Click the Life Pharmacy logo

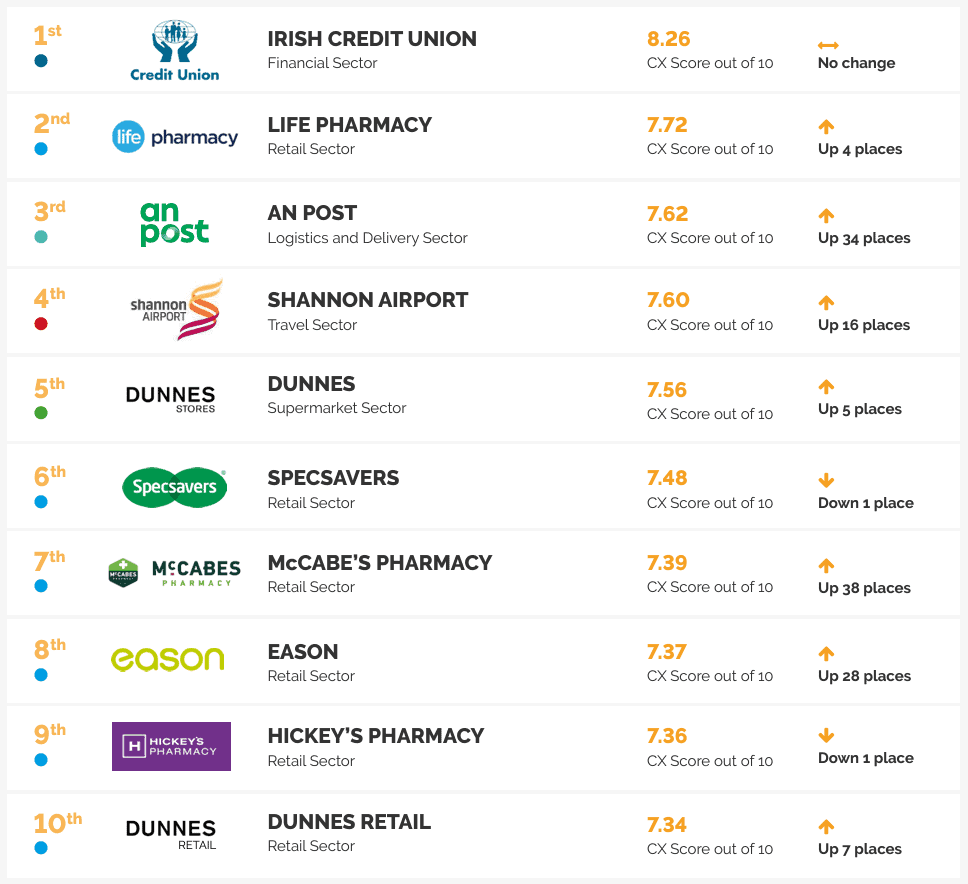click(175, 136)
